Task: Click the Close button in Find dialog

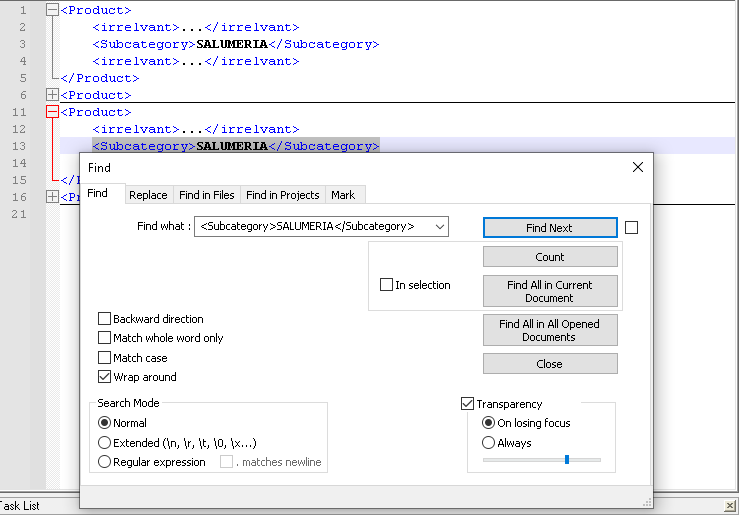Action: tap(550, 364)
